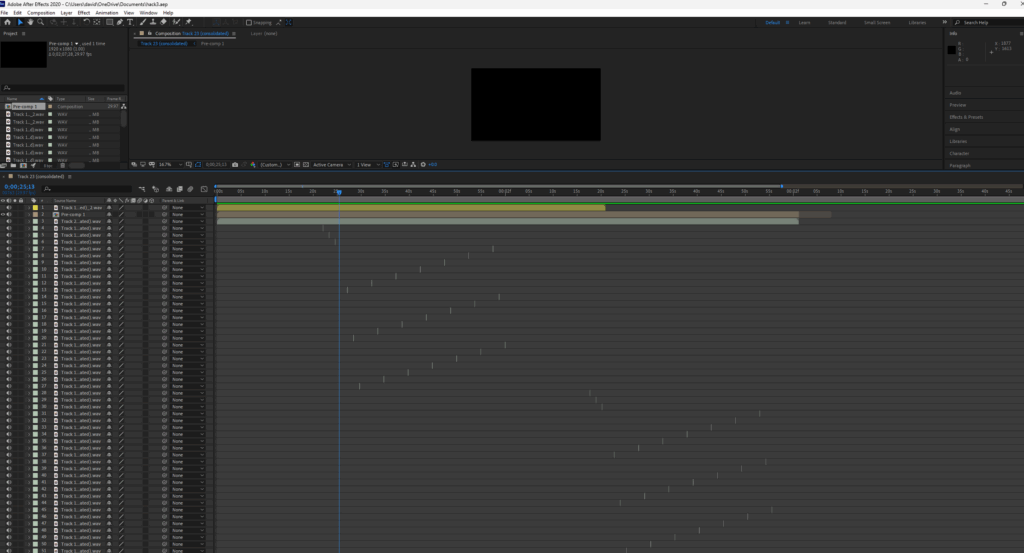The width and height of the screenshot is (1024, 553).
Task: Mute audio of layer 1
Action: point(8,208)
